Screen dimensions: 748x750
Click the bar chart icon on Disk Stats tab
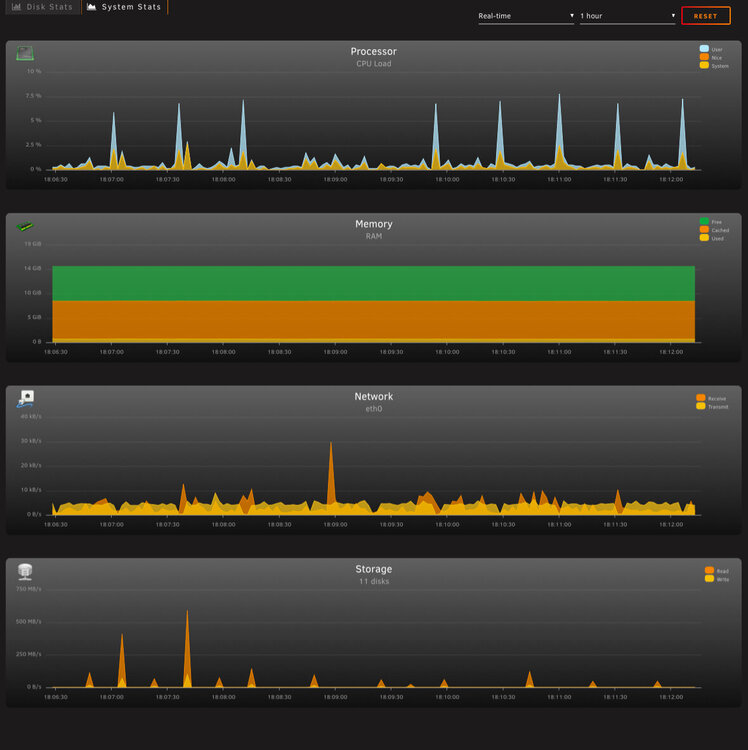[16, 7]
